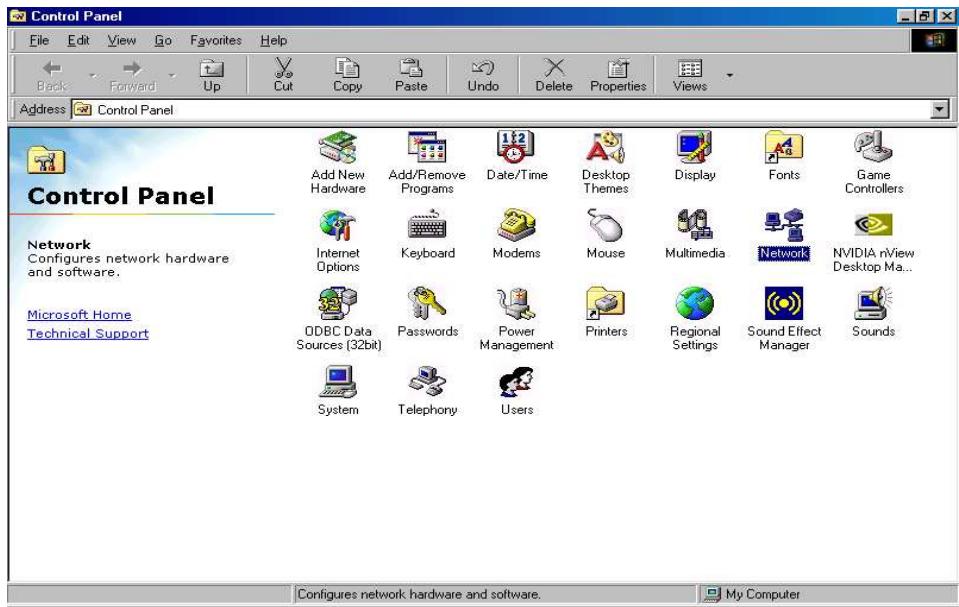Click the Windows logo throbber icon

pos(933,40)
